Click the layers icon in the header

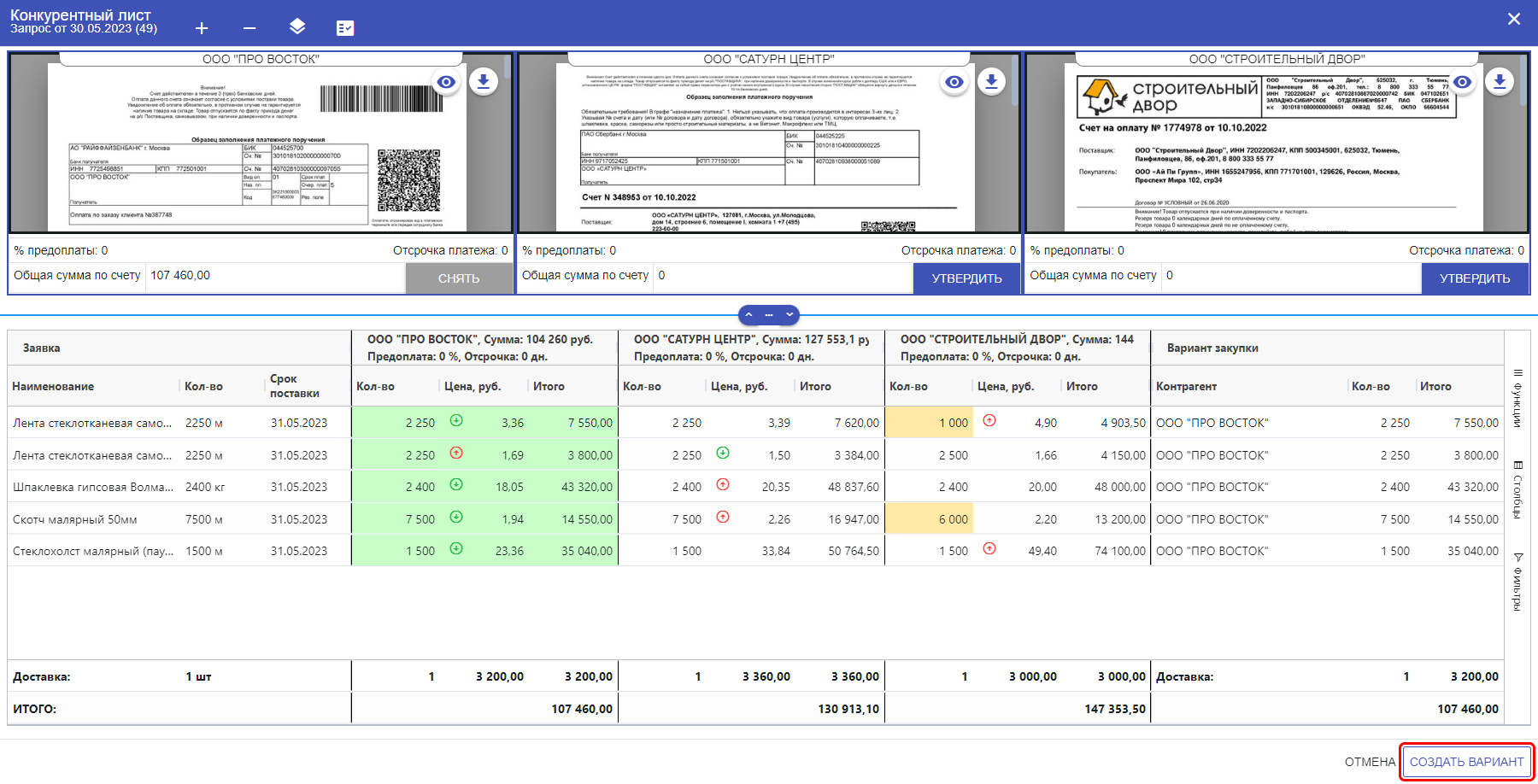click(297, 27)
